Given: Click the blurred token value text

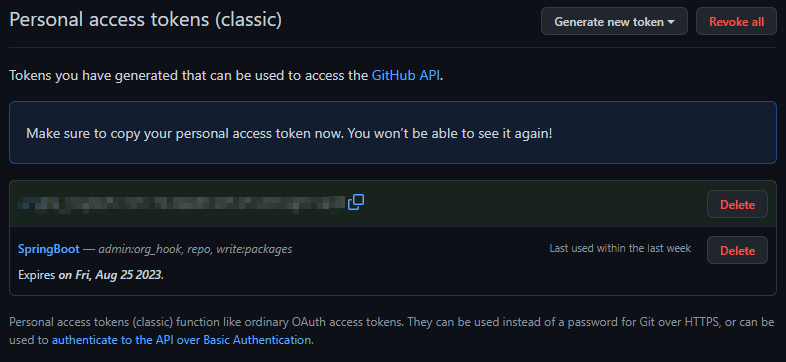Looking at the screenshot, I should (x=181, y=203).
